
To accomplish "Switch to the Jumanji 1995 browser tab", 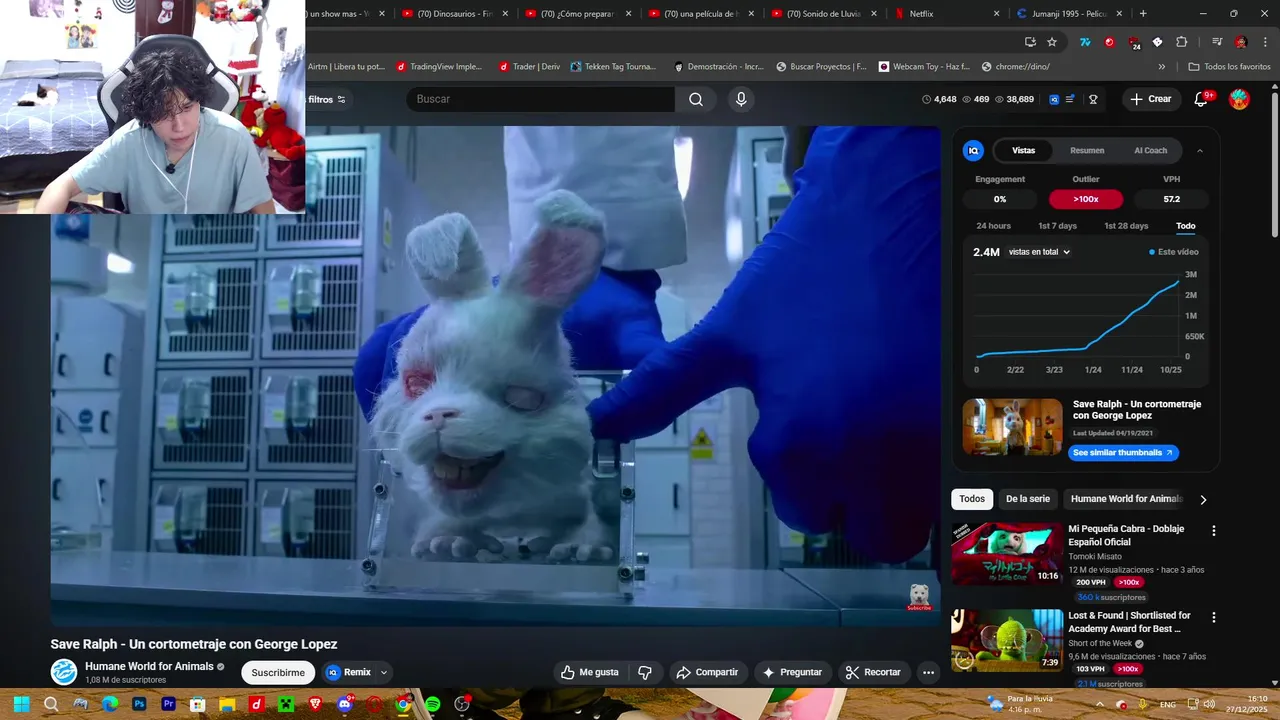I will tap(1071, 14).
